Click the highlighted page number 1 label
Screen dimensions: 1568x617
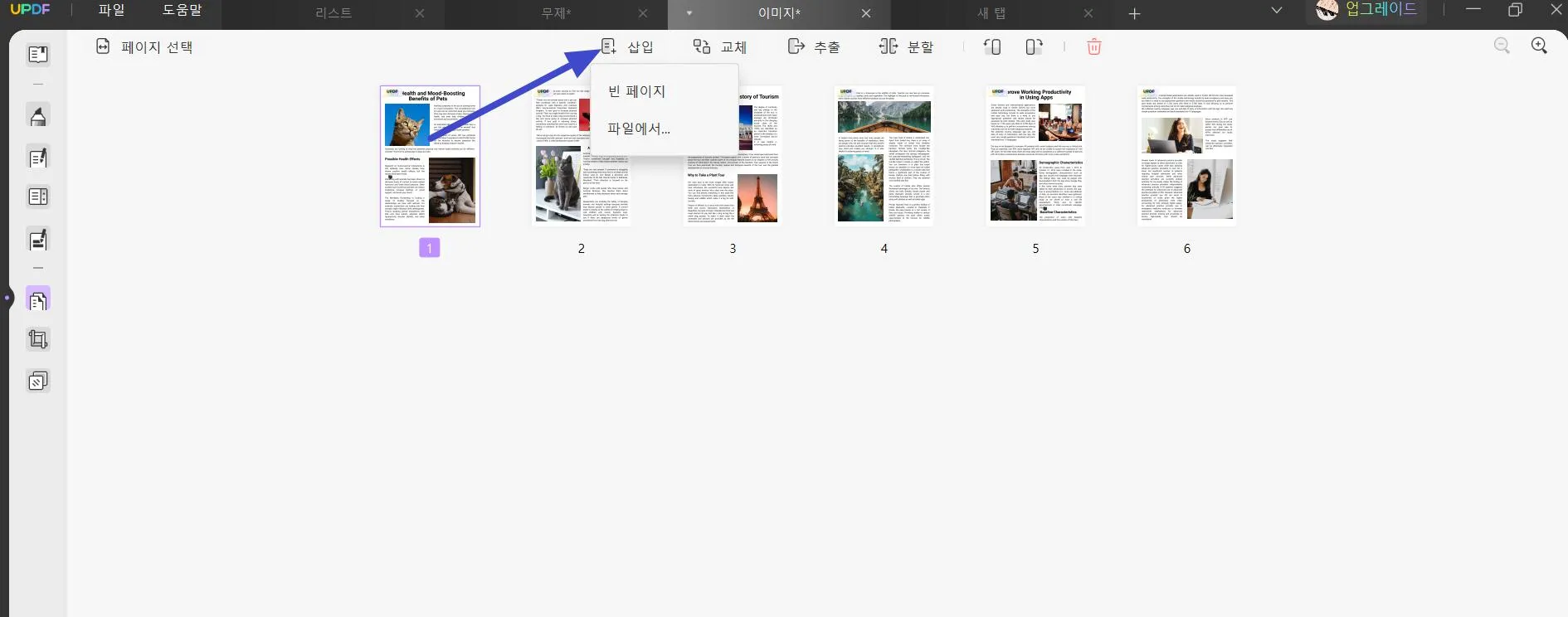(430, 247)
